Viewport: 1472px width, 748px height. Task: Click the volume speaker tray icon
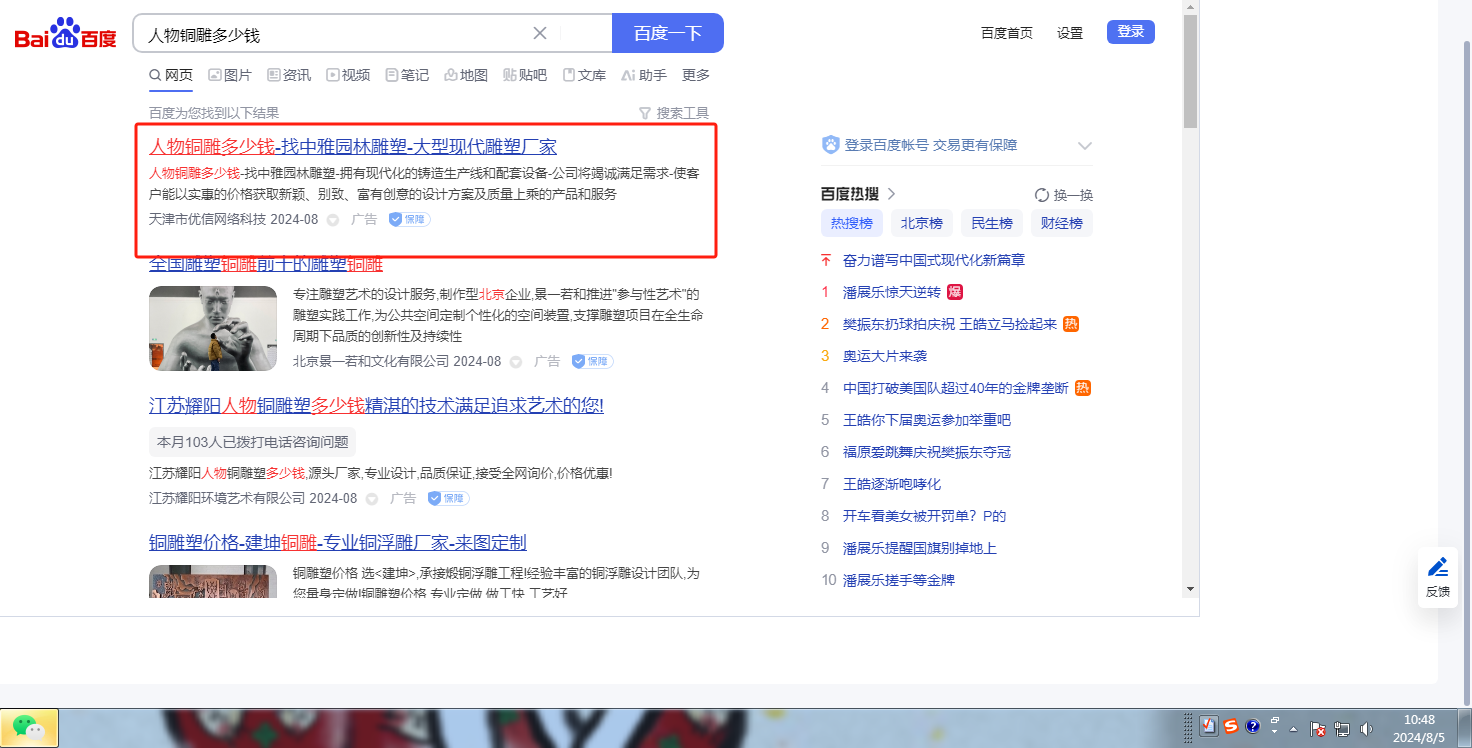point(1367,729)
